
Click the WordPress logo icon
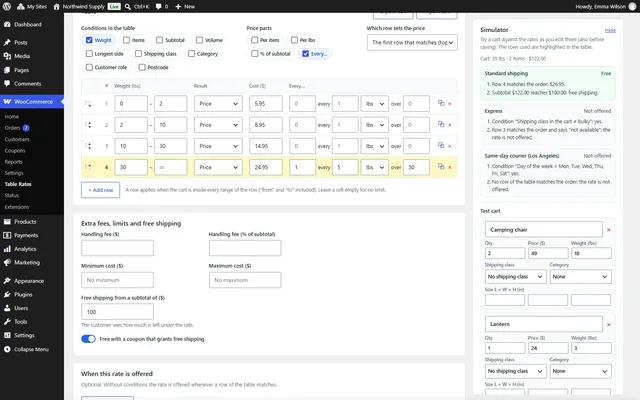click(x=7, y=7)
